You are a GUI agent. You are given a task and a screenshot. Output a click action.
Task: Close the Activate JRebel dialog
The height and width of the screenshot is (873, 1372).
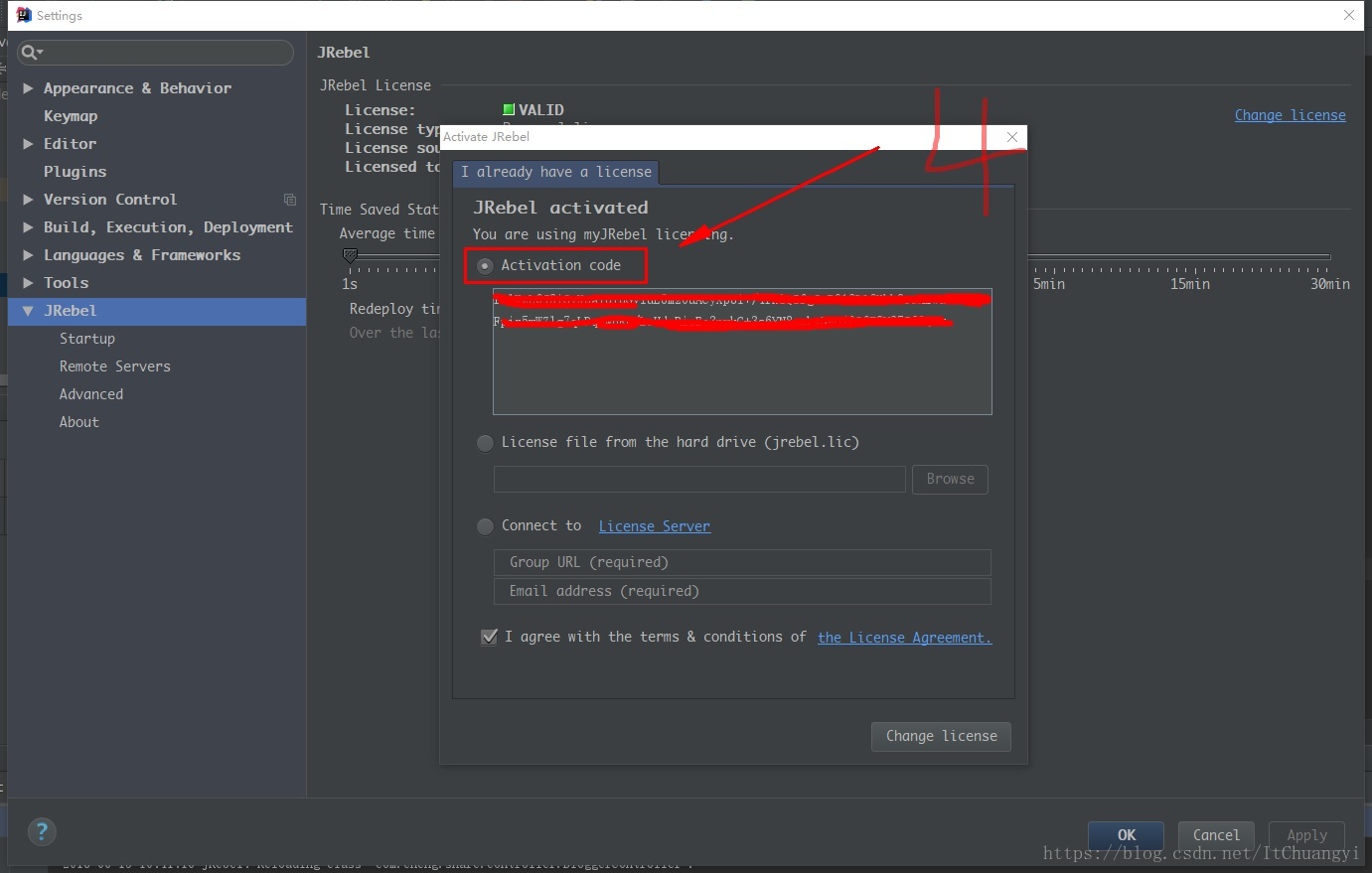(1012, 137)
